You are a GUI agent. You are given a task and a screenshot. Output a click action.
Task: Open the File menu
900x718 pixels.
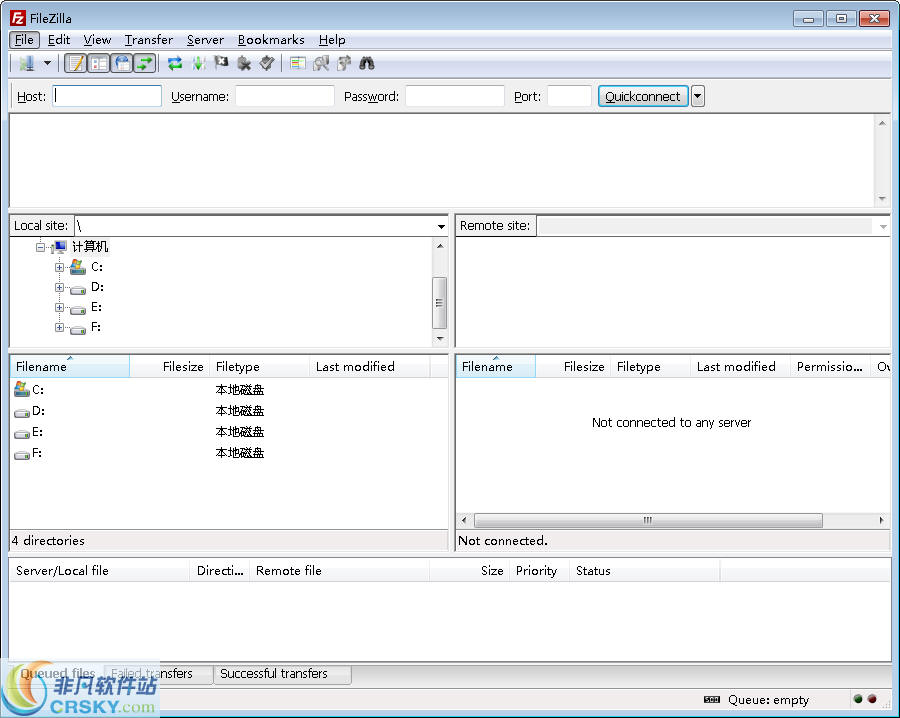[24, 40]
